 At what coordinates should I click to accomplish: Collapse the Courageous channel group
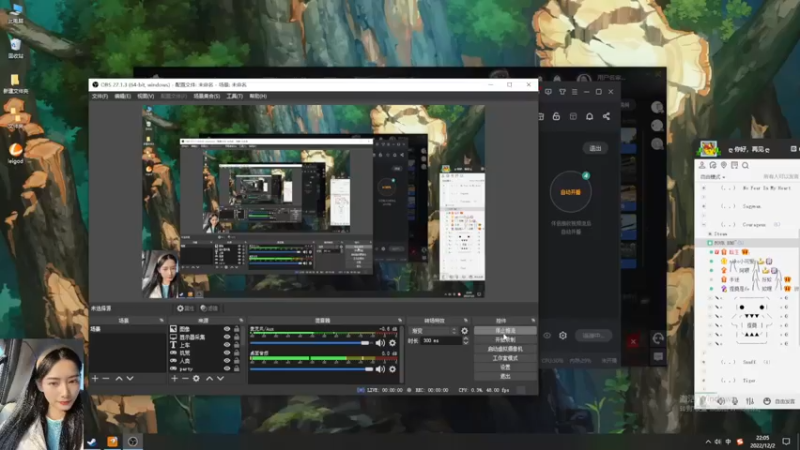[704, 224]
